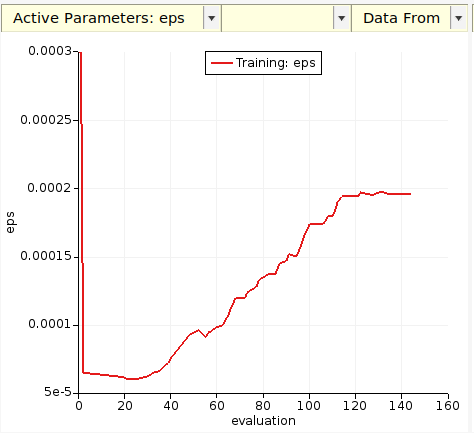Click the evaluation x-axis title
This screenshot has height=433, width=474.
[x=263, y=421]
